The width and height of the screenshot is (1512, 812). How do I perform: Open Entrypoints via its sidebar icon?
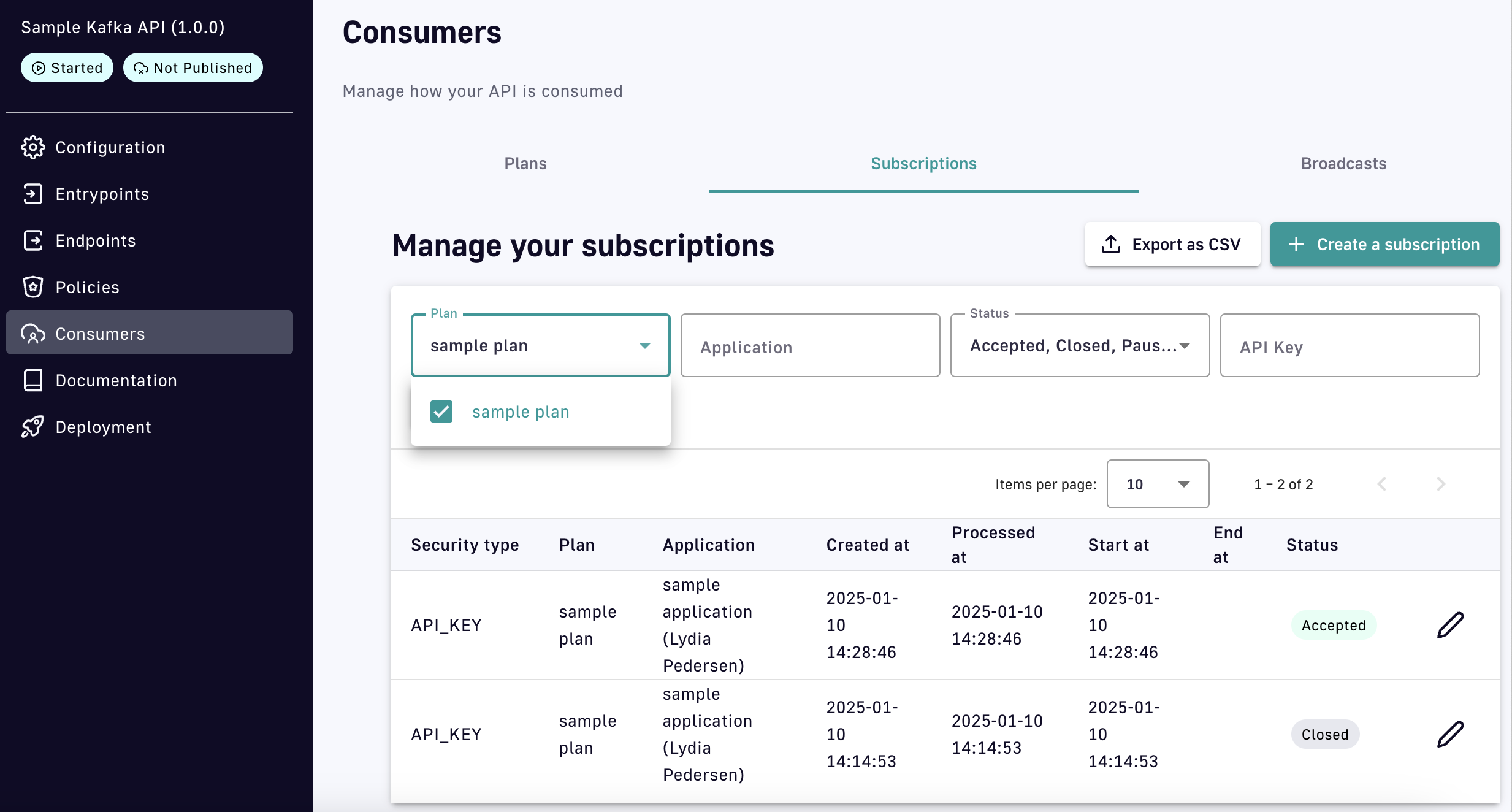(x=33, y=194)
